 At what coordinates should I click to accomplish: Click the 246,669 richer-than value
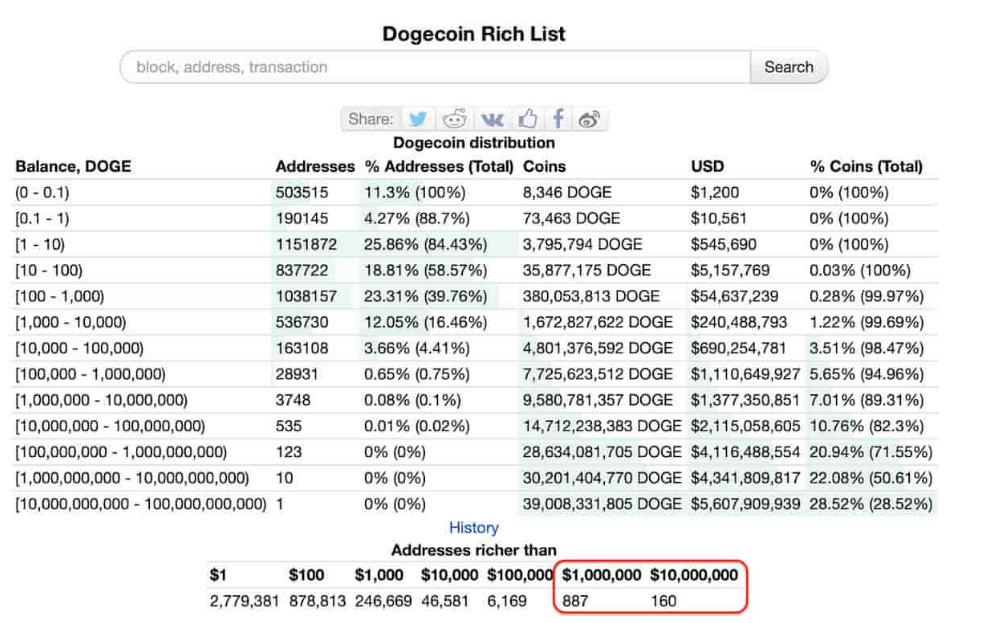coord(383,601)
